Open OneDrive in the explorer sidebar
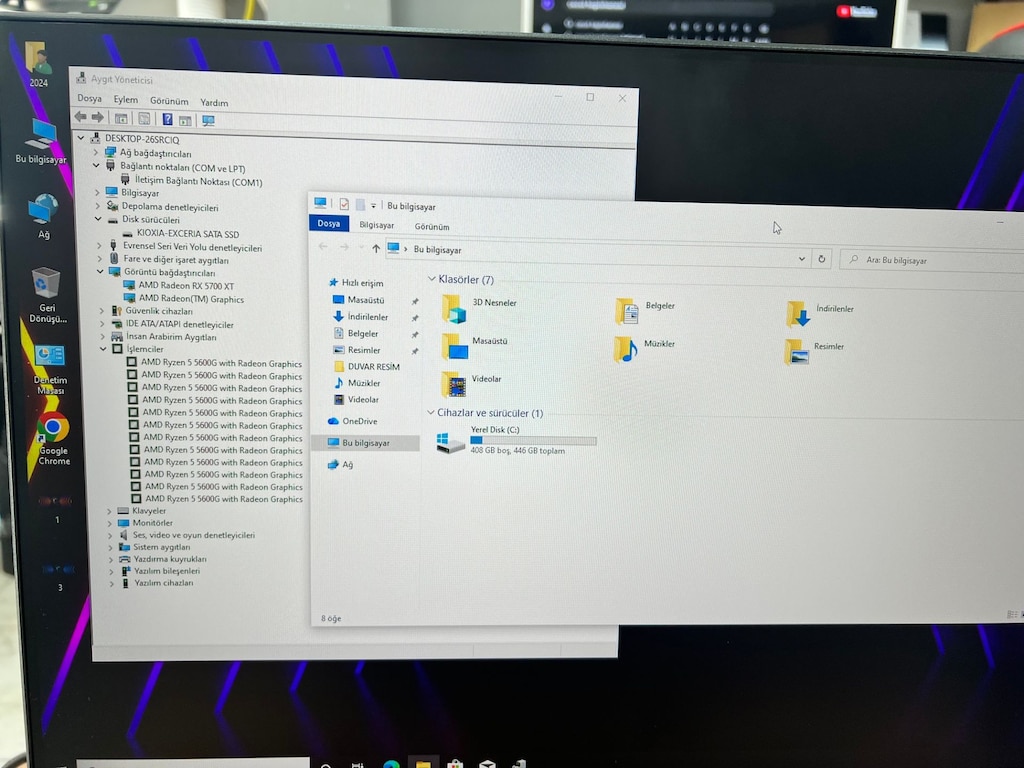 (x=353, y=421)
